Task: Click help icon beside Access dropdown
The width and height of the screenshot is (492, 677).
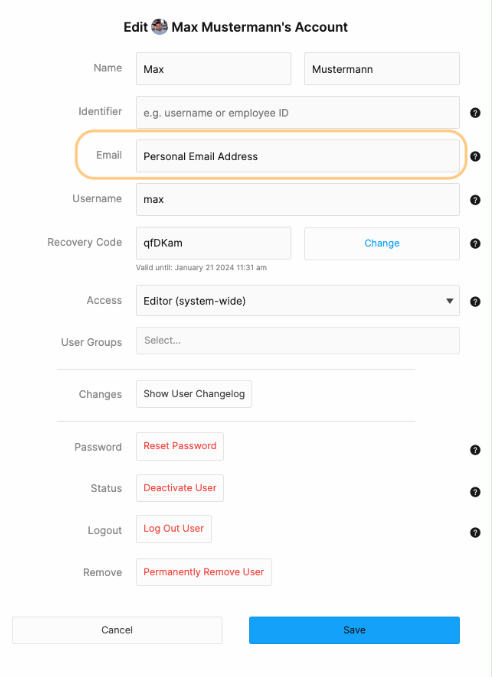Action: (475, 302)
